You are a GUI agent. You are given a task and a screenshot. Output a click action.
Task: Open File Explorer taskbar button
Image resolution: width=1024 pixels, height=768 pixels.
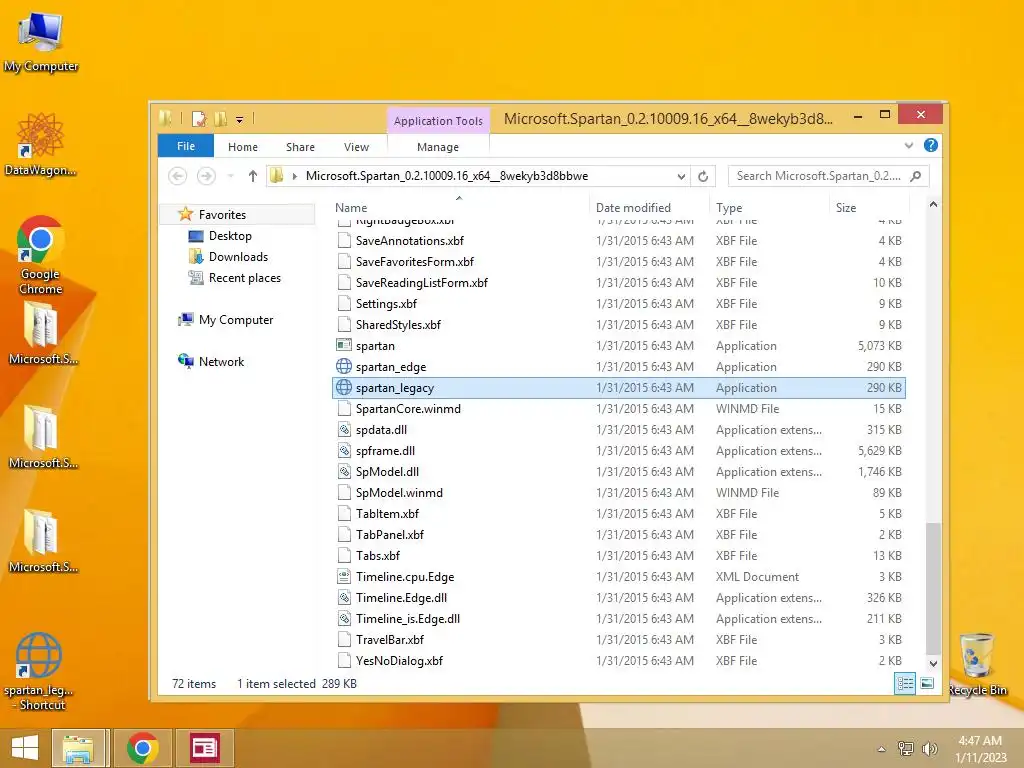click(78, 748)
